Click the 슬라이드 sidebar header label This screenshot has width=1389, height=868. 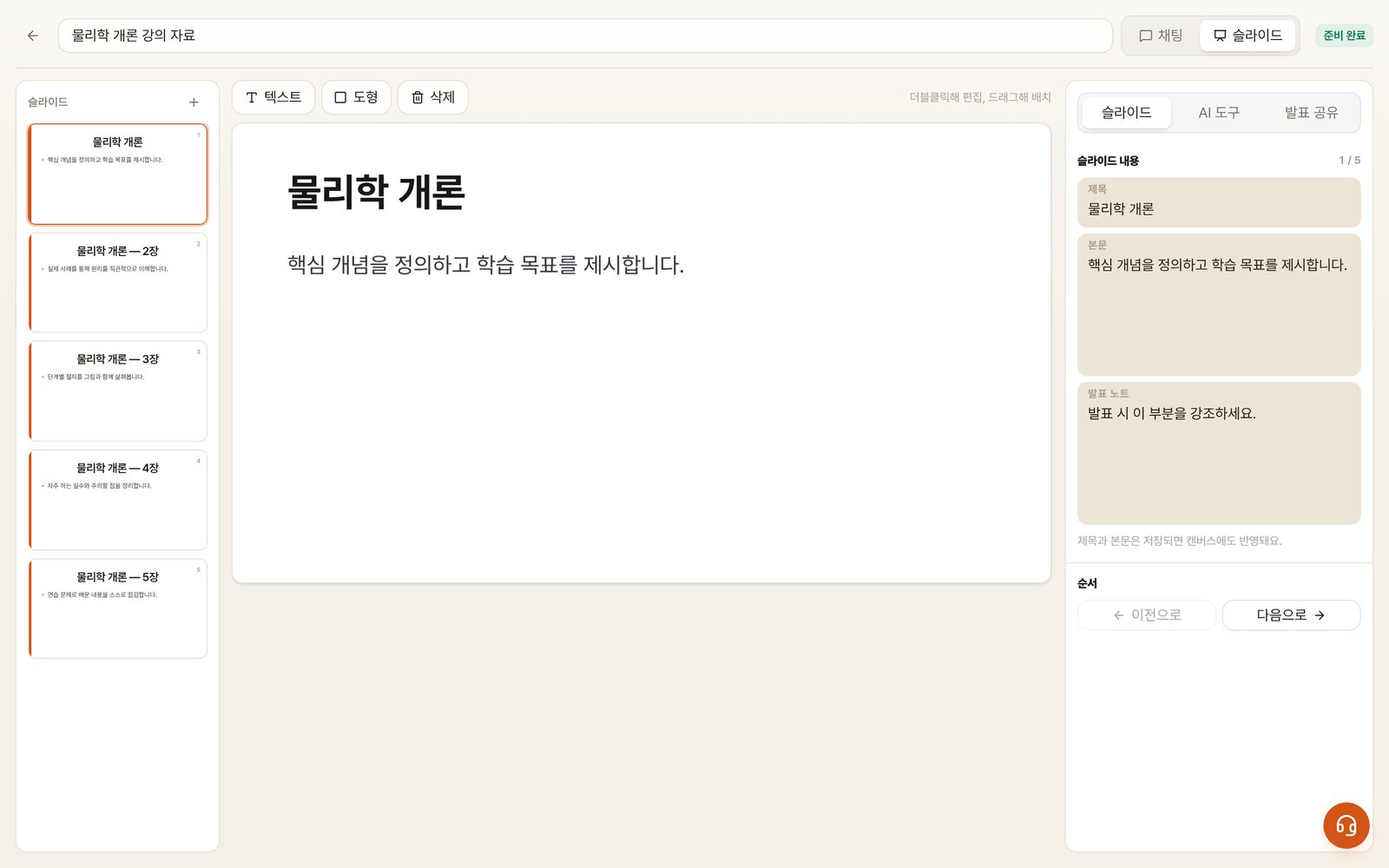pos(48,102)
